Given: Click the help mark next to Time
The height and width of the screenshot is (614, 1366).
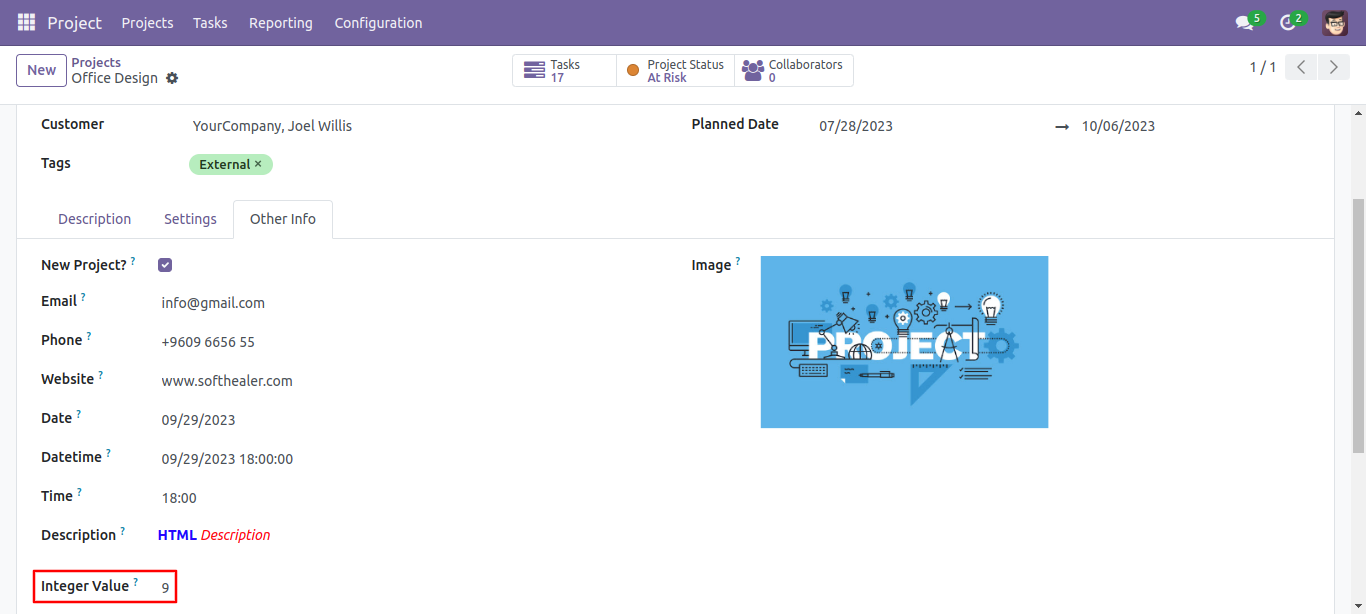Looking at the screenshot, I should click(79, 492).
